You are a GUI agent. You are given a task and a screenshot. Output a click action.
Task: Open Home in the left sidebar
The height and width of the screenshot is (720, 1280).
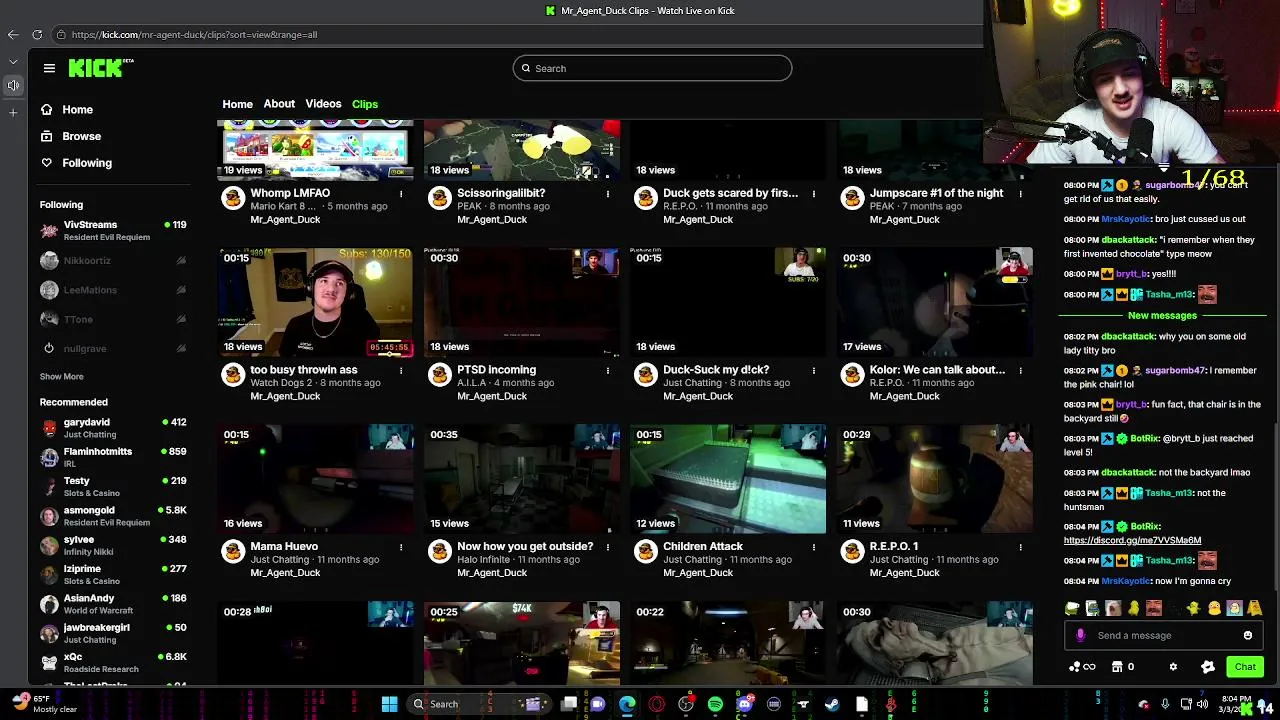click(x=66, y=109)
